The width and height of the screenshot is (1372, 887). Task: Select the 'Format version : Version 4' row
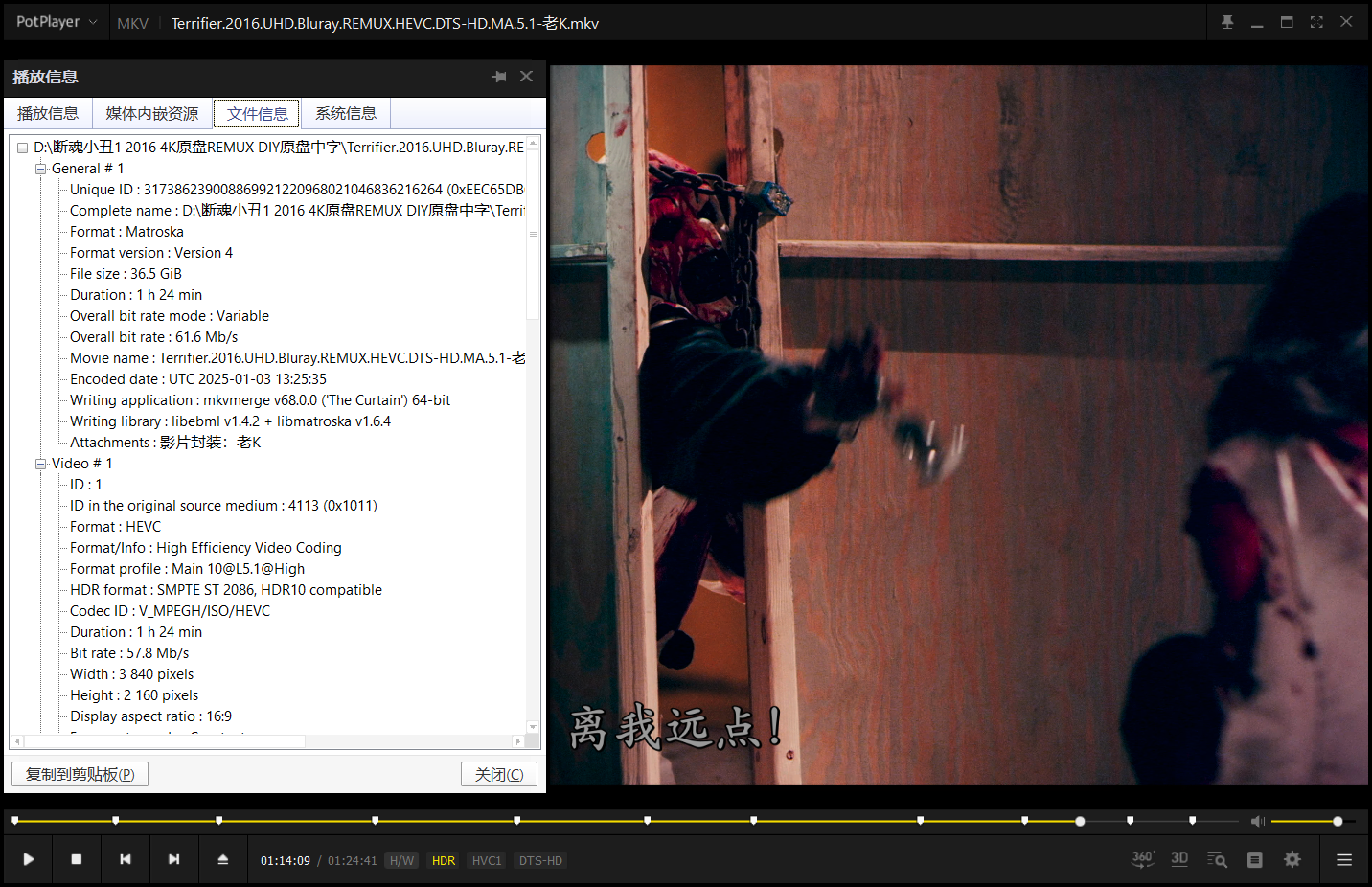pyautogui.click(x=151, y=253)
